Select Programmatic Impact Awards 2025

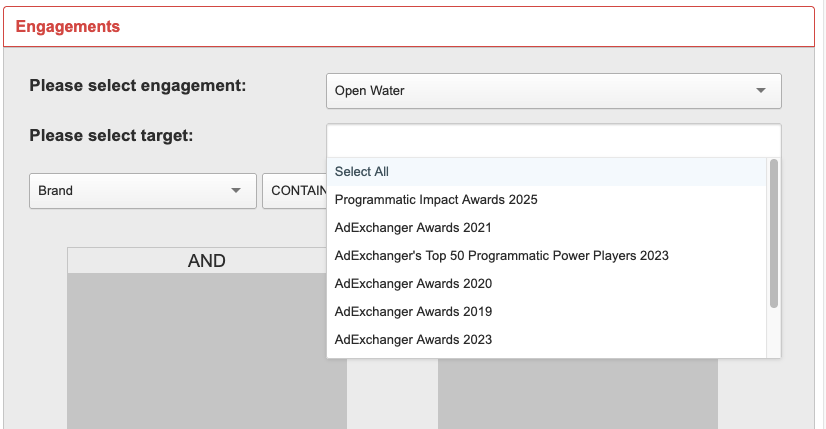pos(547,200)
